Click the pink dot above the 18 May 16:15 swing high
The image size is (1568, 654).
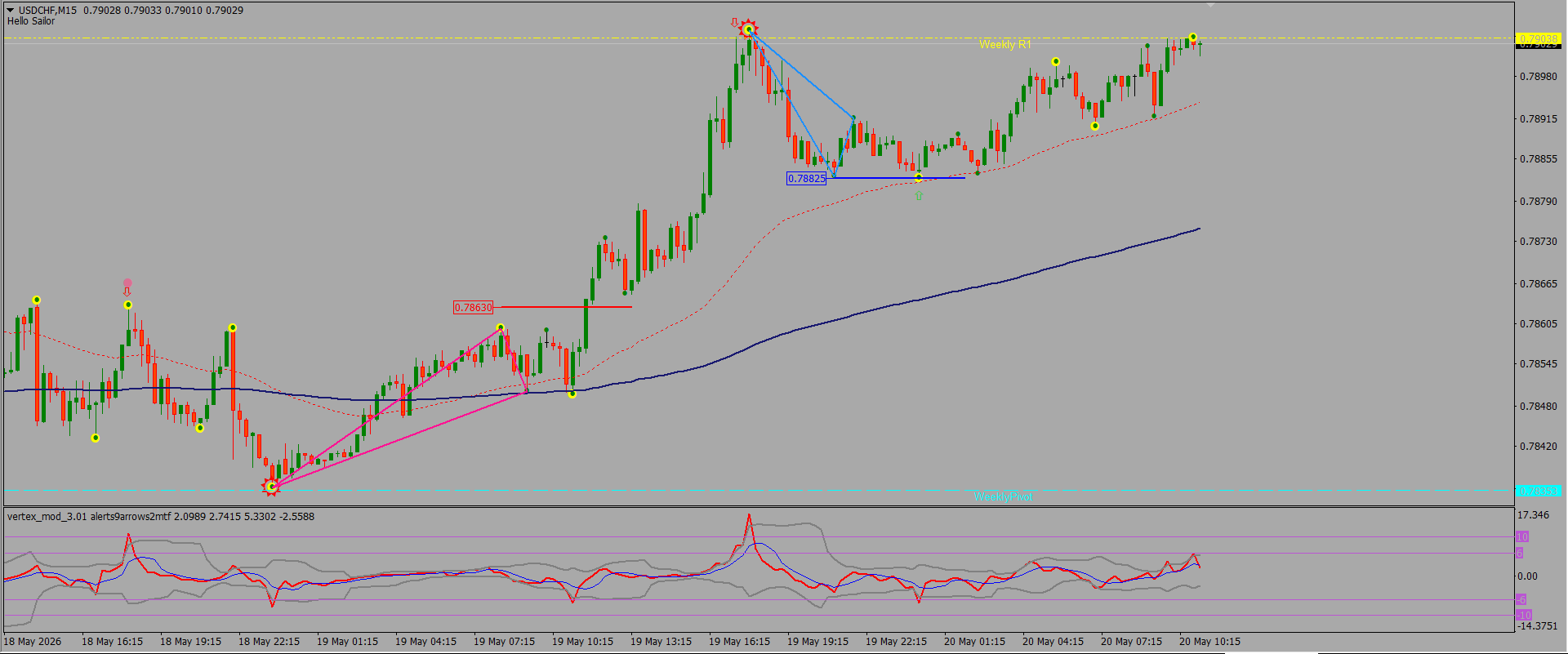[127, 283]
